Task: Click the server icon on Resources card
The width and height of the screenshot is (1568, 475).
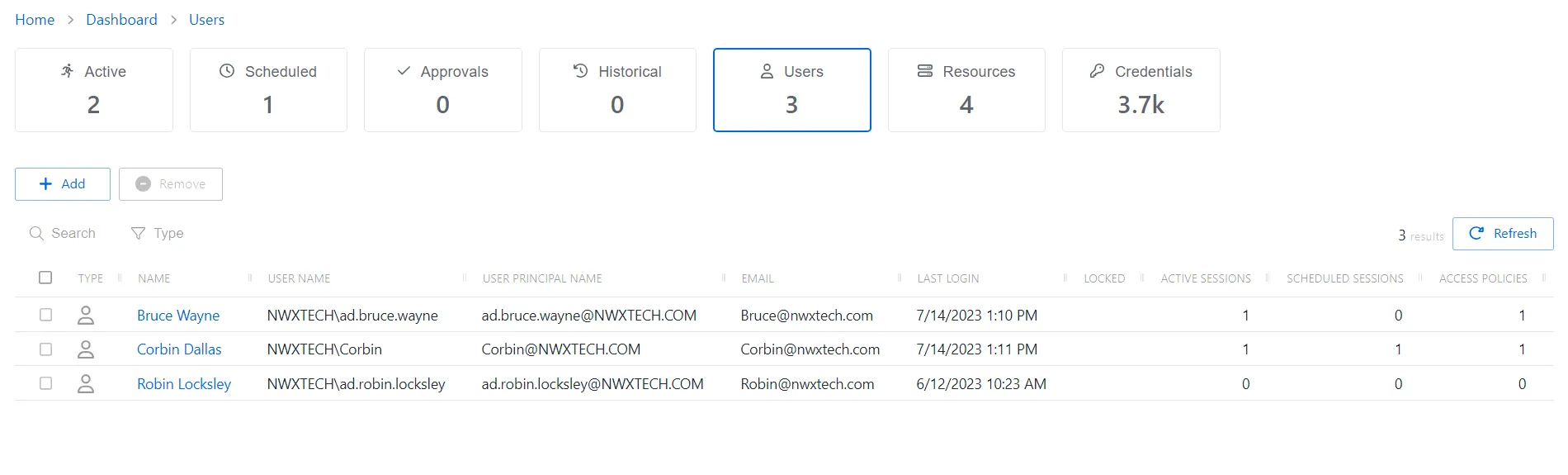Action: pos(925,71)
